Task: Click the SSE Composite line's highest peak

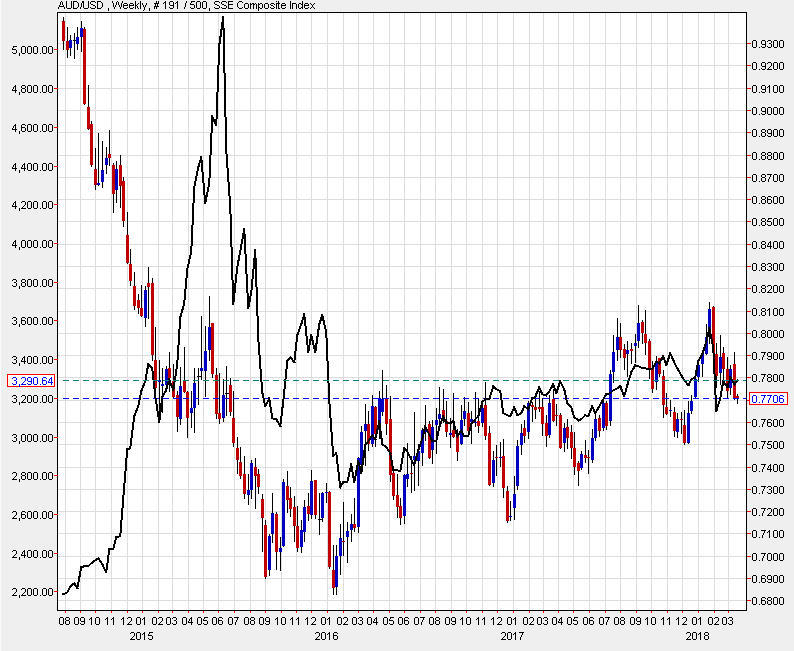Action: point(222,17)
